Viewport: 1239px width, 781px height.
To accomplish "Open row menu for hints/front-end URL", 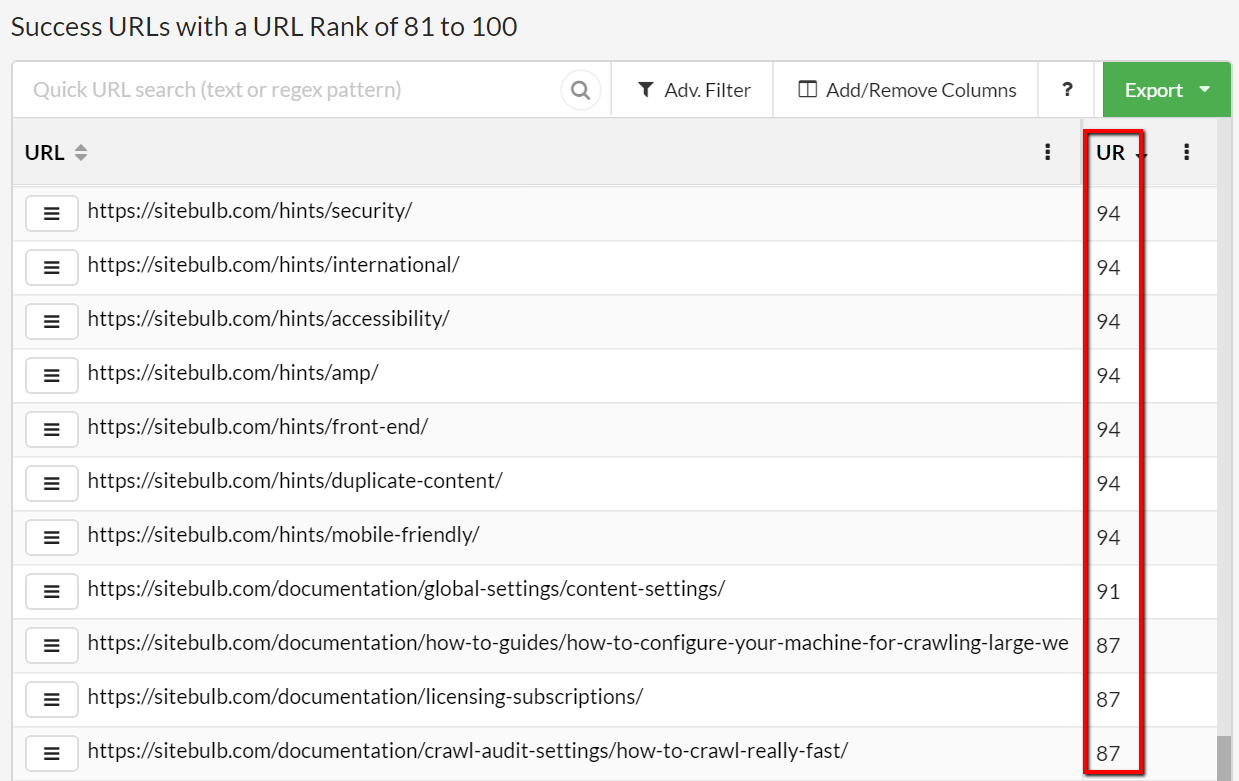I will pyautogui.click(x=52, y=429).
